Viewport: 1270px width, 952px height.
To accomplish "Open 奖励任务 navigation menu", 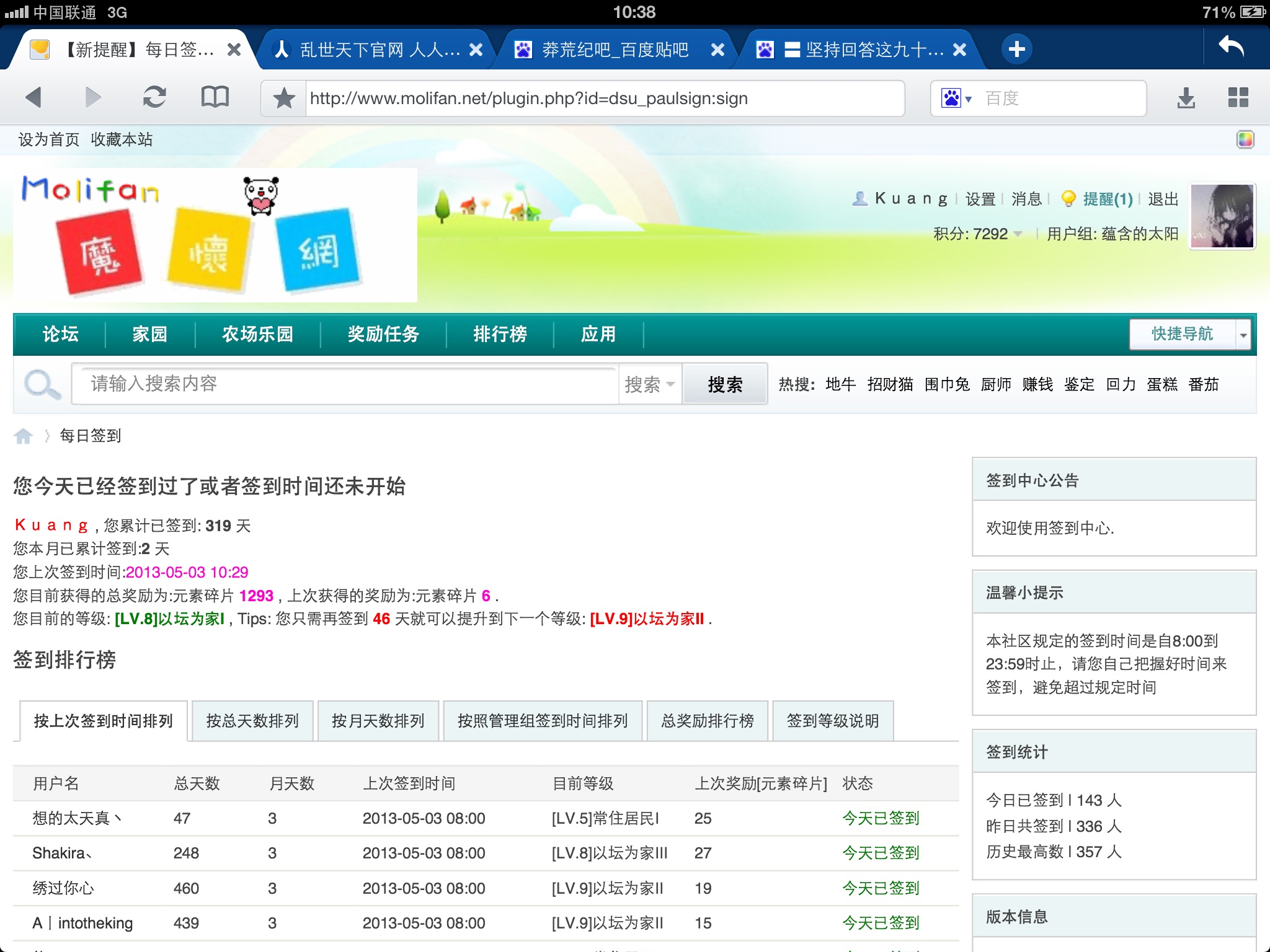I will pos(383,334).
